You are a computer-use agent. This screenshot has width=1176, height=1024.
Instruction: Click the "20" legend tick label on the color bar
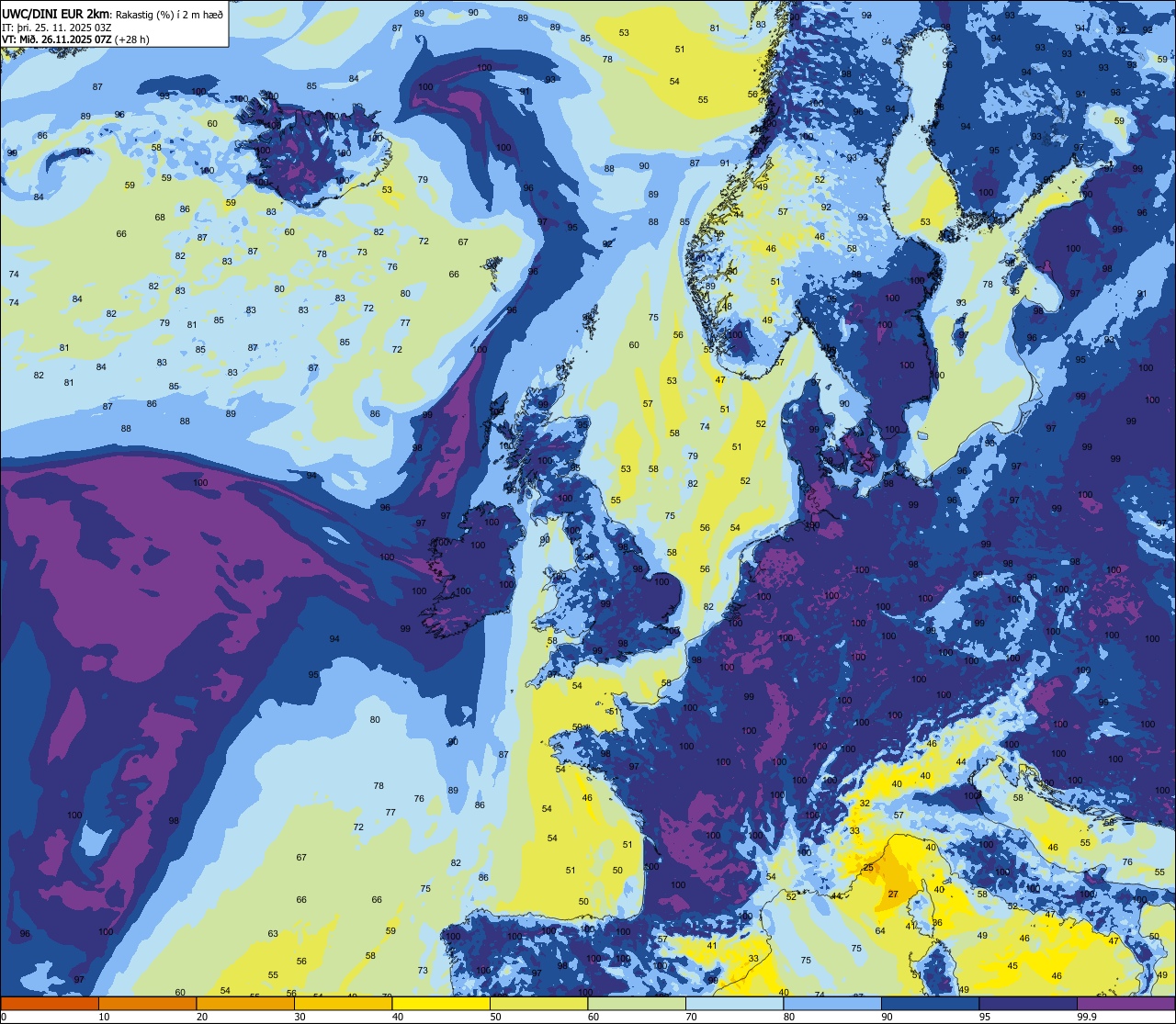(x=202, y=1017)
